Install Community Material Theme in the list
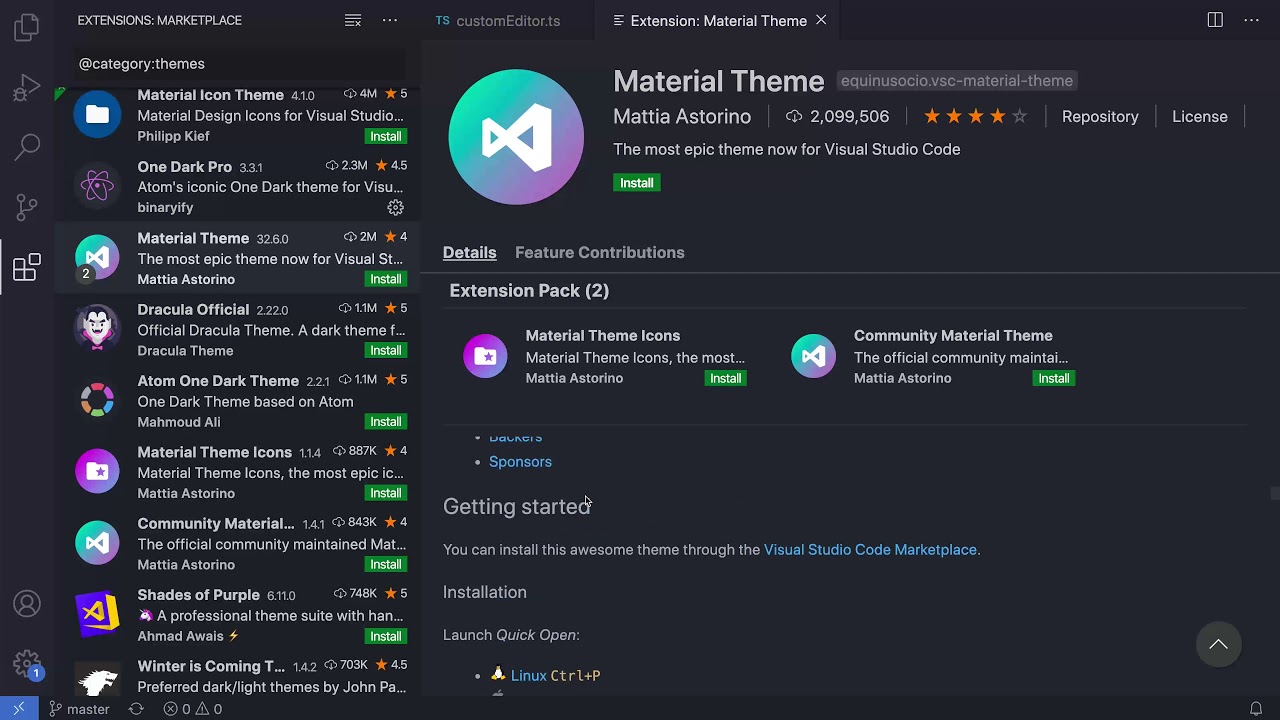The image size is (1280, 720). click(385, 564)
